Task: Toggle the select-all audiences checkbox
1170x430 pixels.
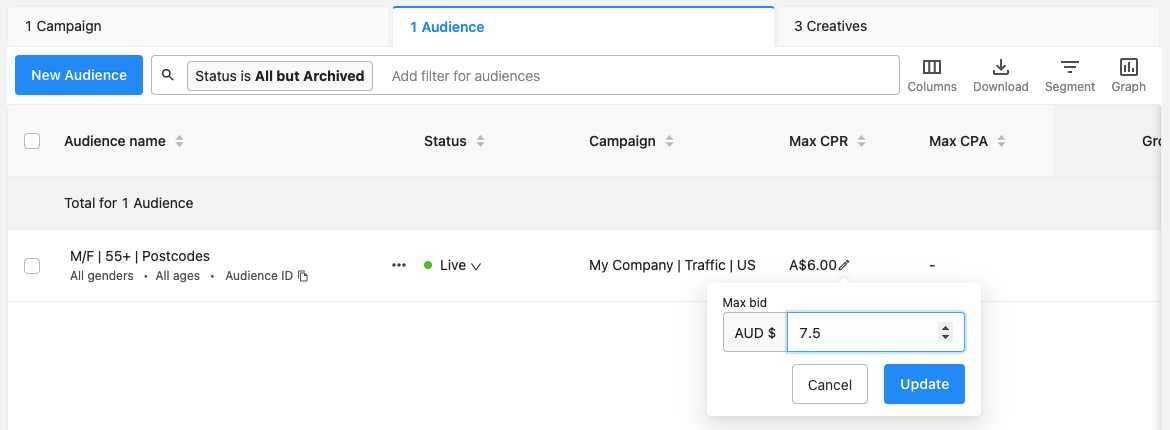Action: click(32, 141)
